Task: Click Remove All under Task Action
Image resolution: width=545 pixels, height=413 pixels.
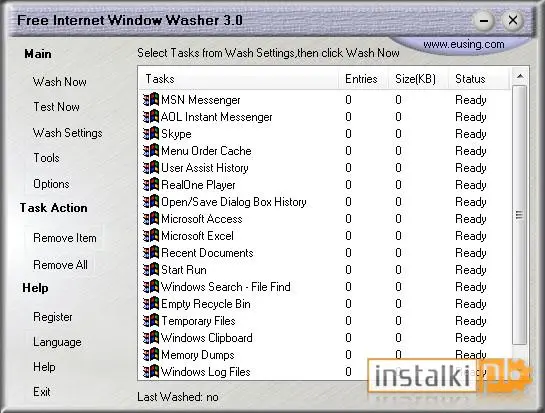Action: point(60,265)
